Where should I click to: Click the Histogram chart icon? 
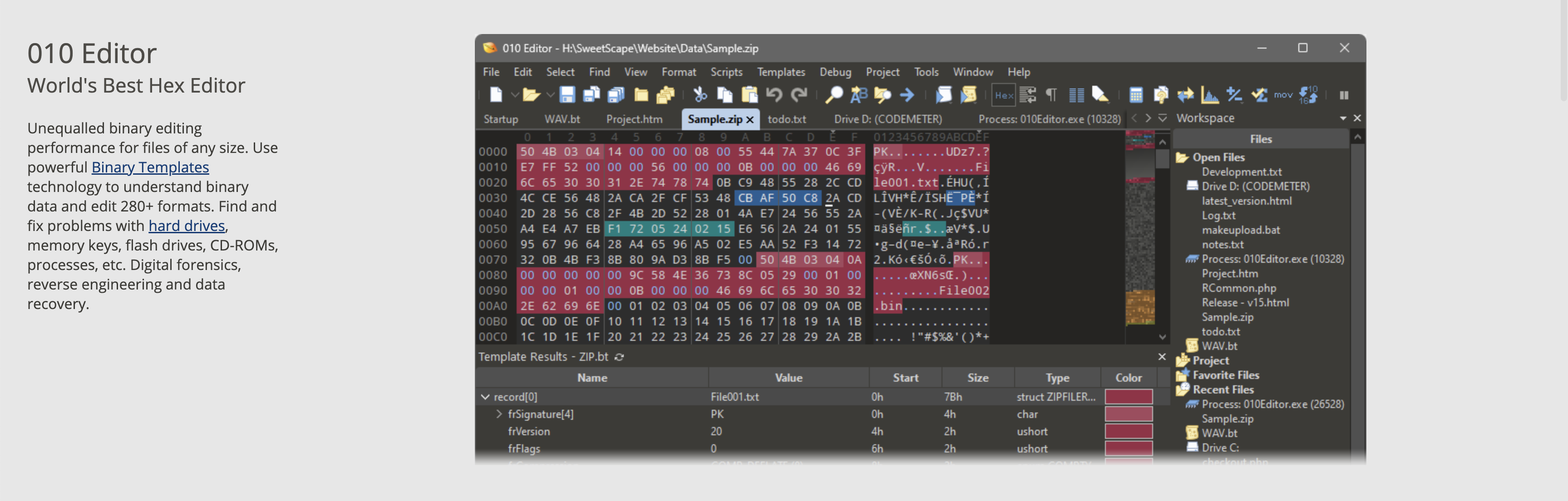1209,95
